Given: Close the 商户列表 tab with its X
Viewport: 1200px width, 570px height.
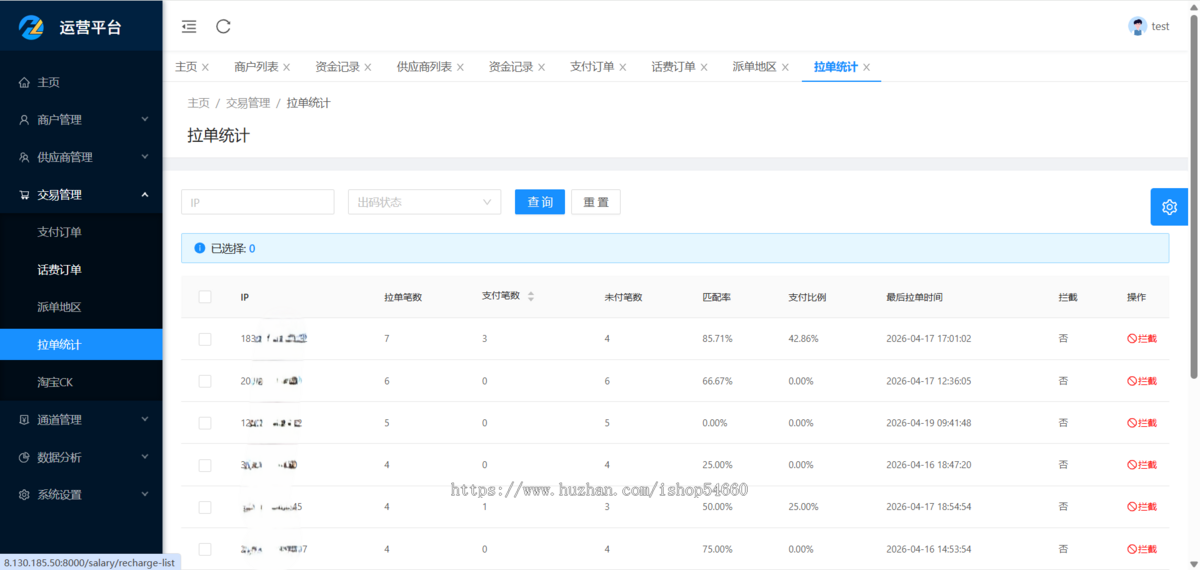Looking at the screenshot, I should [287, 67].
